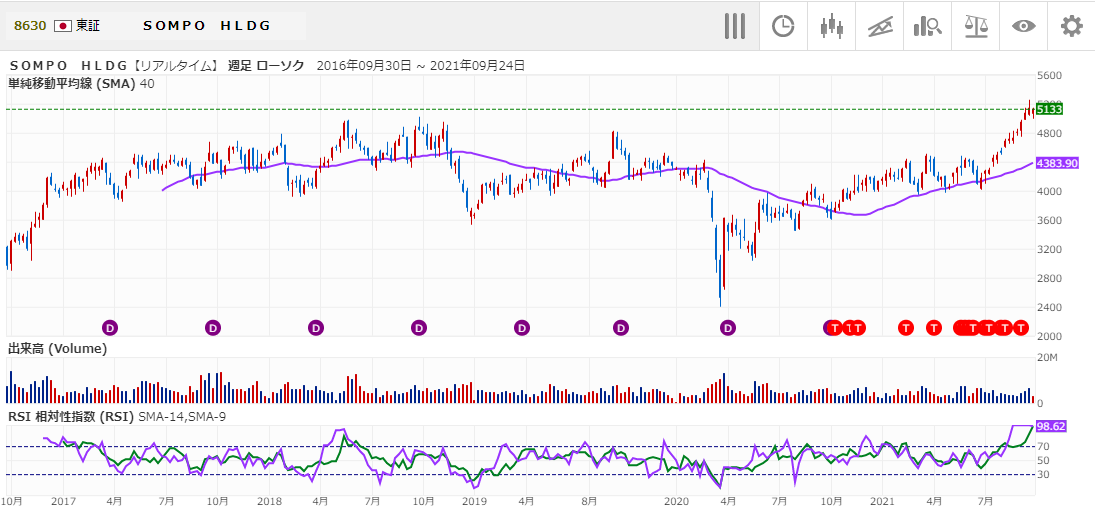Screen dimensions: 1095x523
Task: Open the balance scale comparison icon
Action: point(976,26)
